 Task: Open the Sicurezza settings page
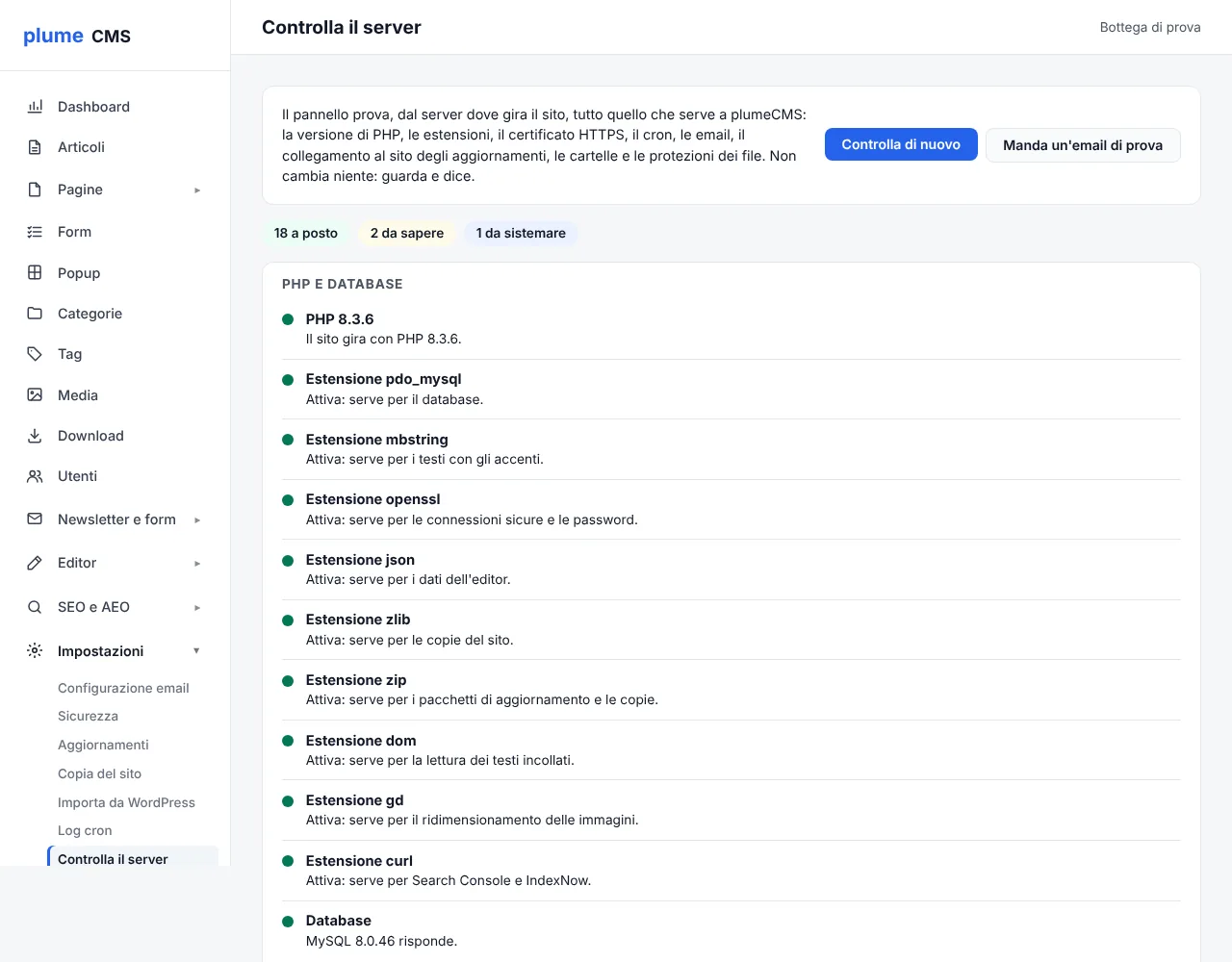pos(88,716)
